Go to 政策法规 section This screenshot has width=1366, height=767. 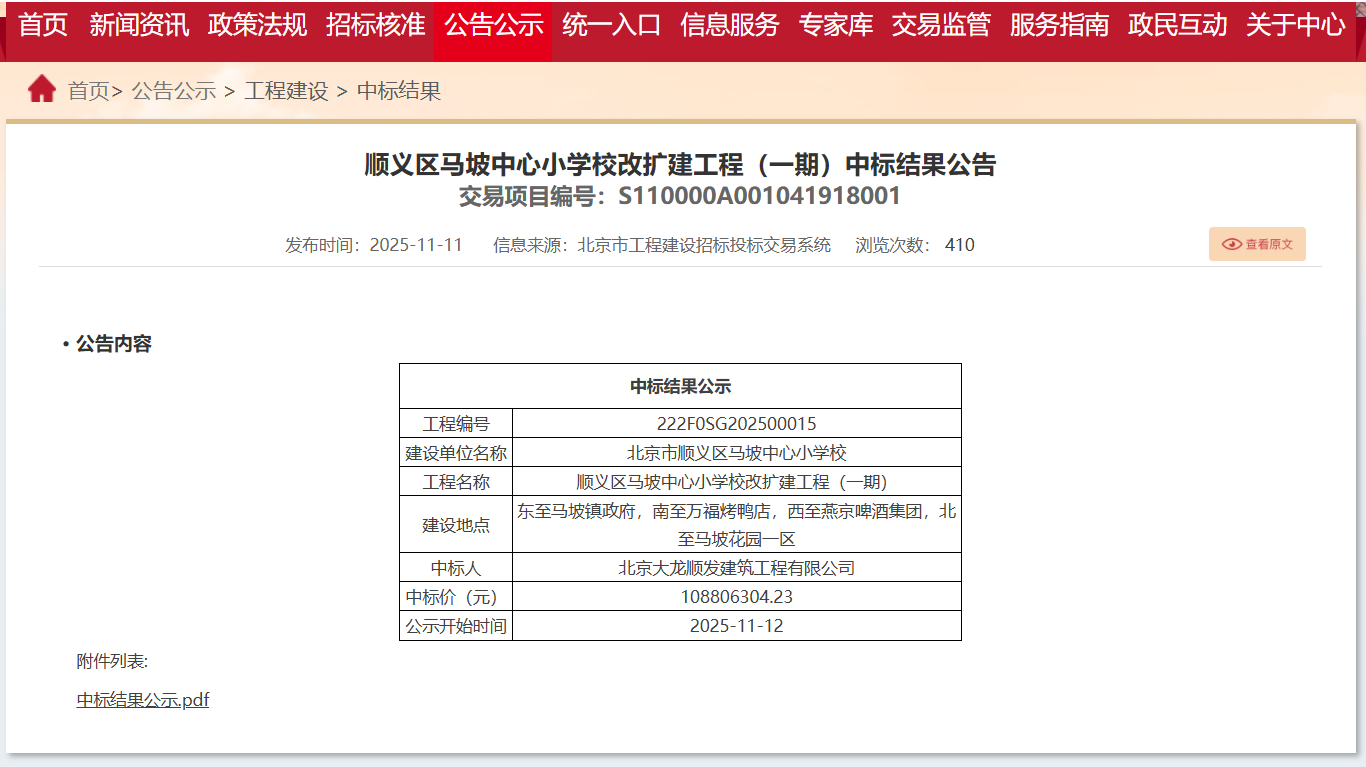point(257,25)
